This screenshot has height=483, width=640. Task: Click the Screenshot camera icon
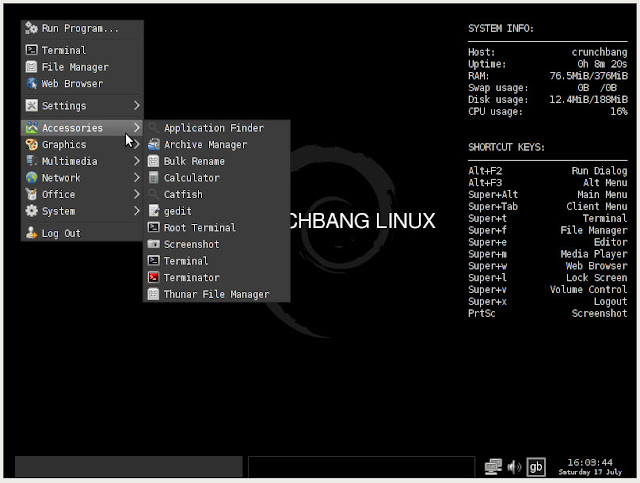[153, 244]
